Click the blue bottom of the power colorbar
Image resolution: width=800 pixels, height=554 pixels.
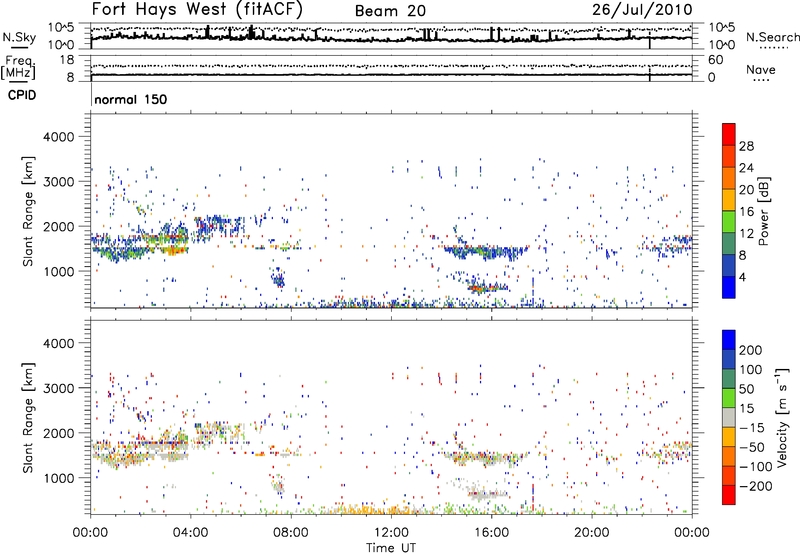[x=729, y=287]
